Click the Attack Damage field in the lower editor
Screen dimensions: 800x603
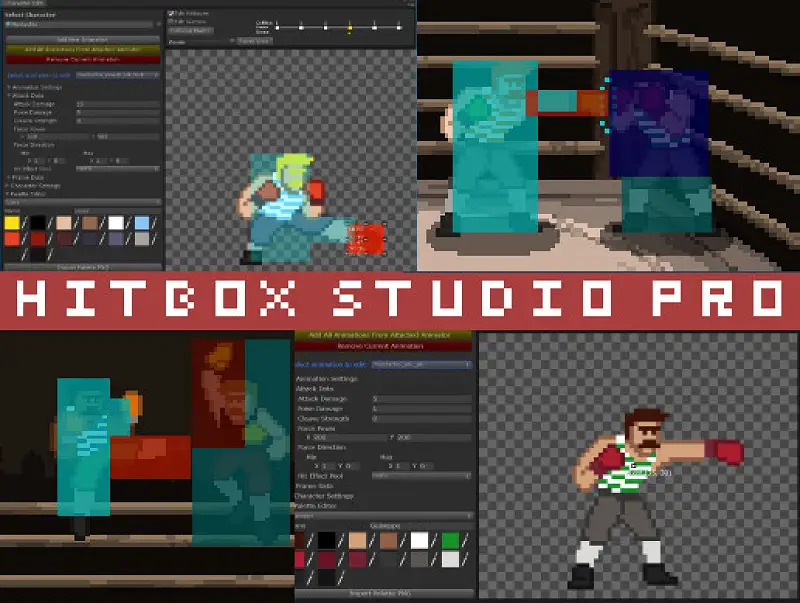[x=421, y=399]
